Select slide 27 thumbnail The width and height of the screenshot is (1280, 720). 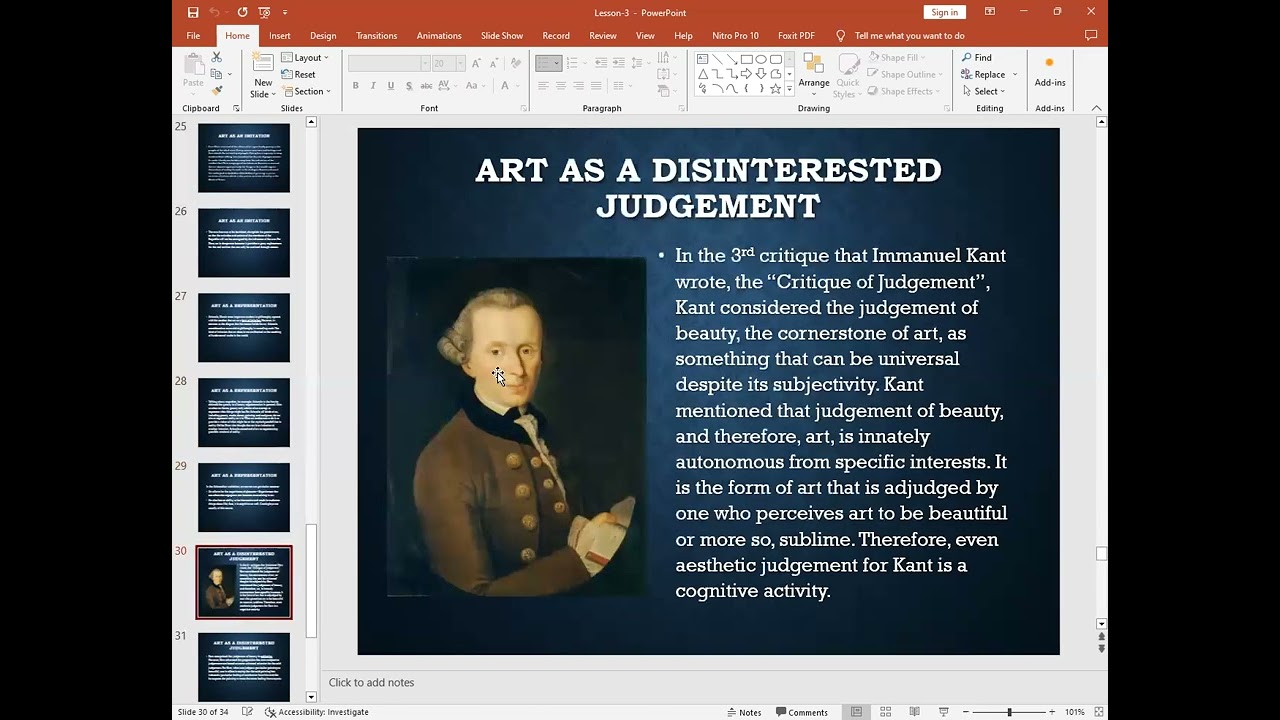pos(244,327)
